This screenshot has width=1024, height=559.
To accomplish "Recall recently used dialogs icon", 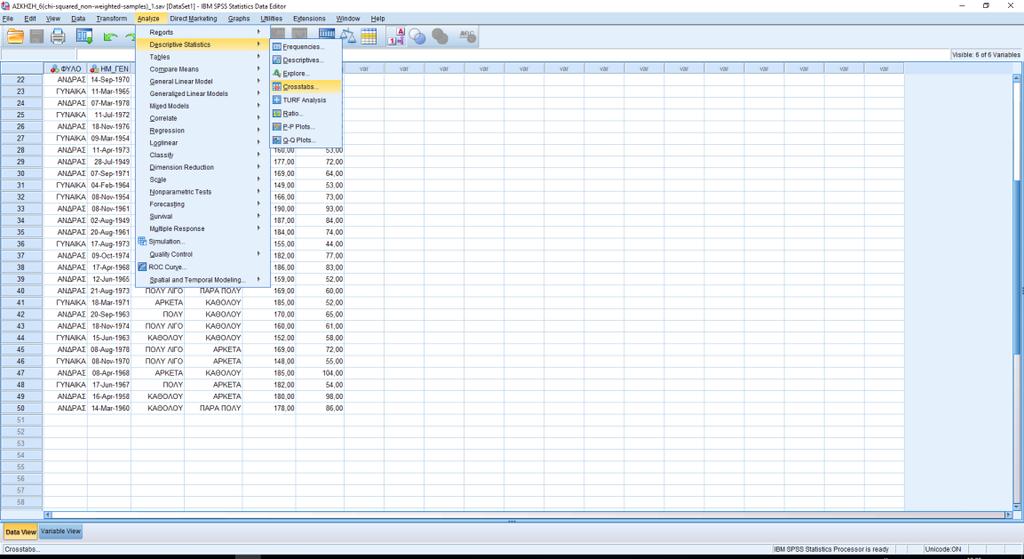I will [84, 37].
